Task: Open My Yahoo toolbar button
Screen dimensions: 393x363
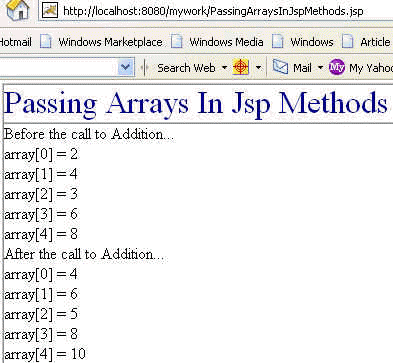Action: coord(371,68)
